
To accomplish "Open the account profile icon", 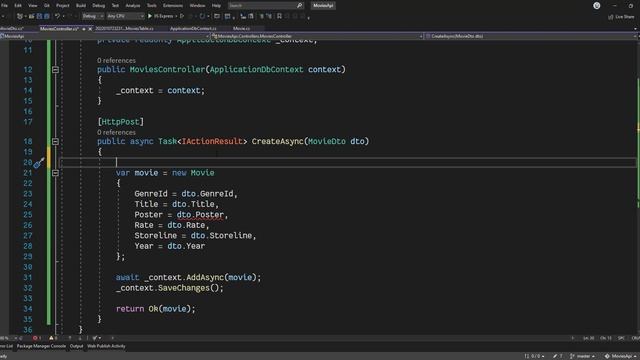I will click(x=597, y=6).
